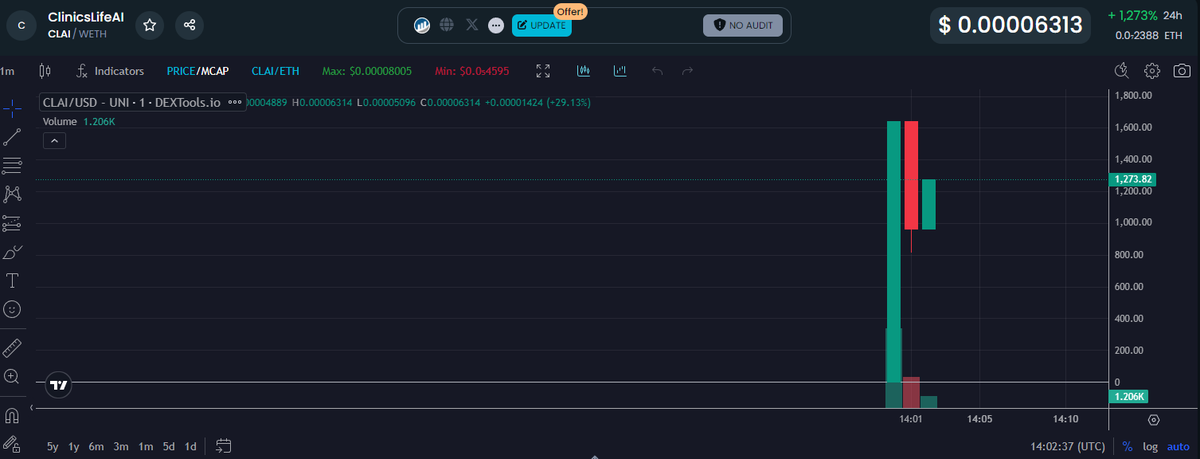
Task: Open the website globe icon
Action: tap(447, 25)
